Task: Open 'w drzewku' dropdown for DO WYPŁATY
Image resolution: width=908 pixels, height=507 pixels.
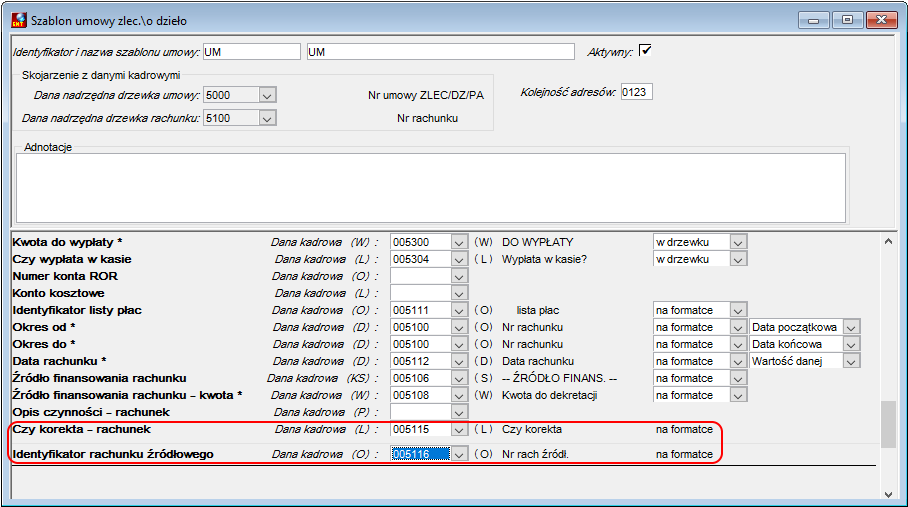Action: point(738,243)
